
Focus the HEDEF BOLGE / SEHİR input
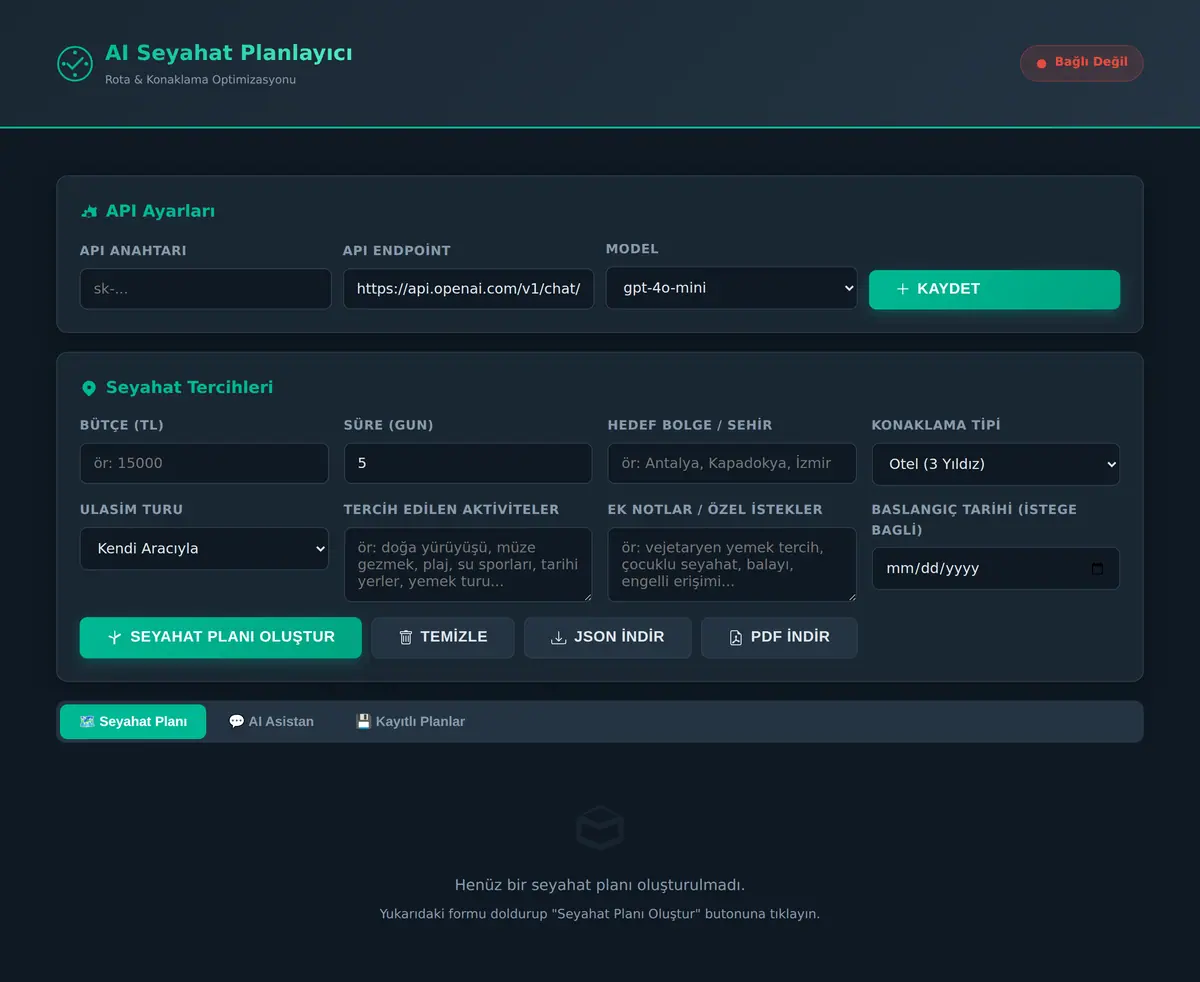732,463
